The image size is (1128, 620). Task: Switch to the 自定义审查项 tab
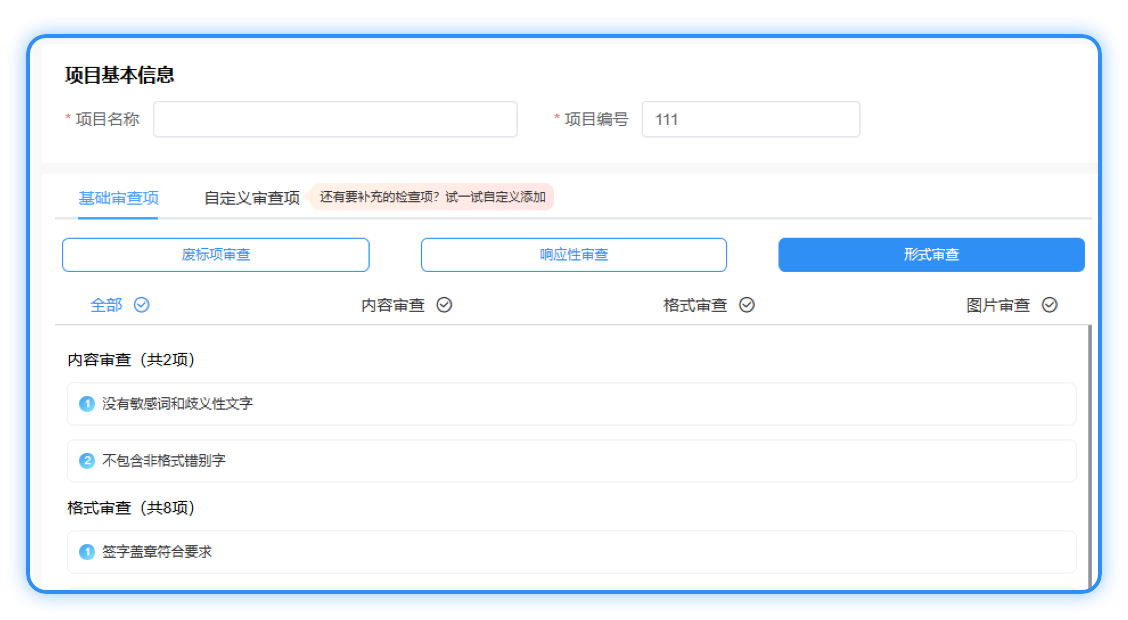(252, 198)
